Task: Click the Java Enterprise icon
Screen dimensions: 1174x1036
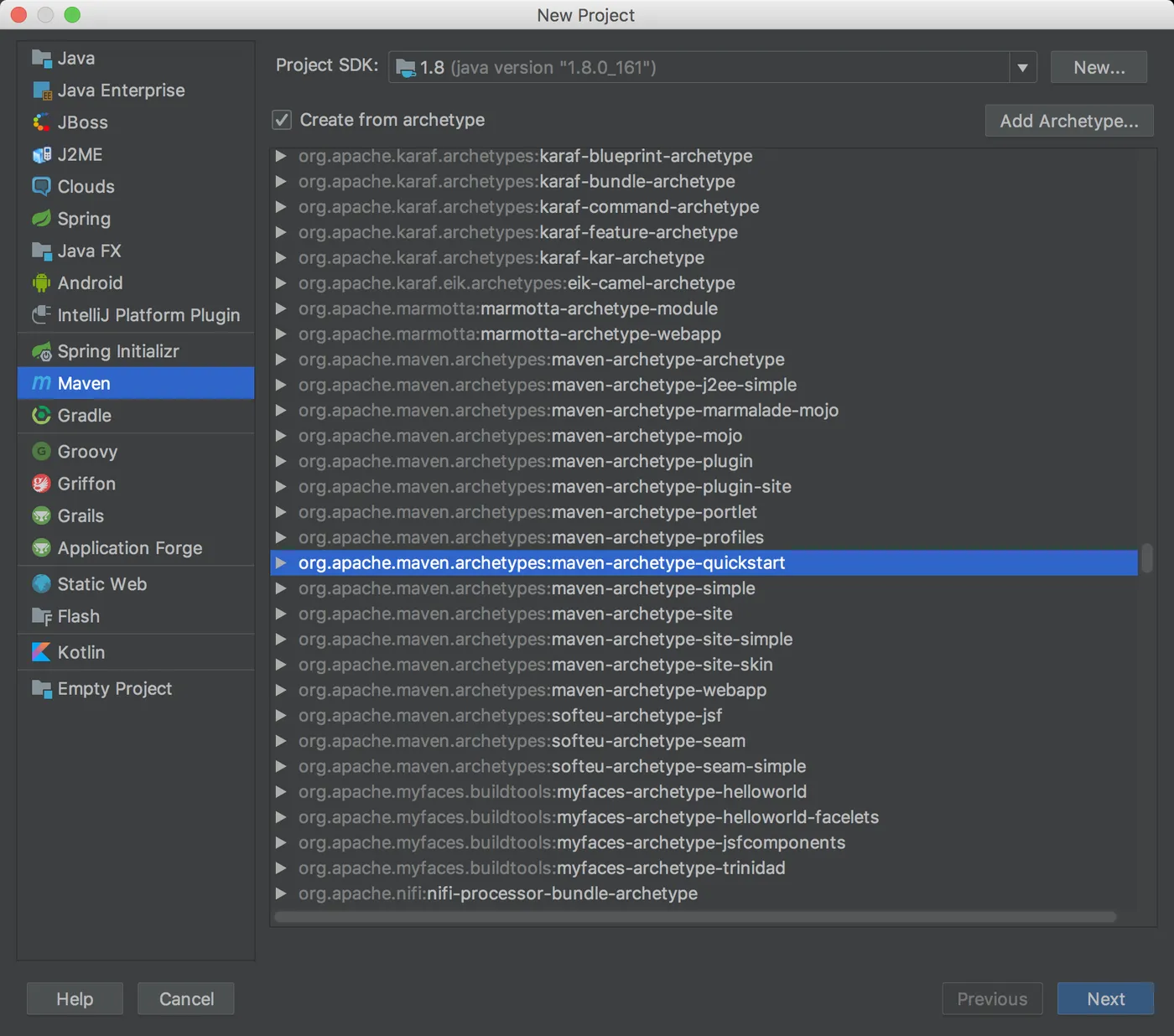Action: click(41, 90)
